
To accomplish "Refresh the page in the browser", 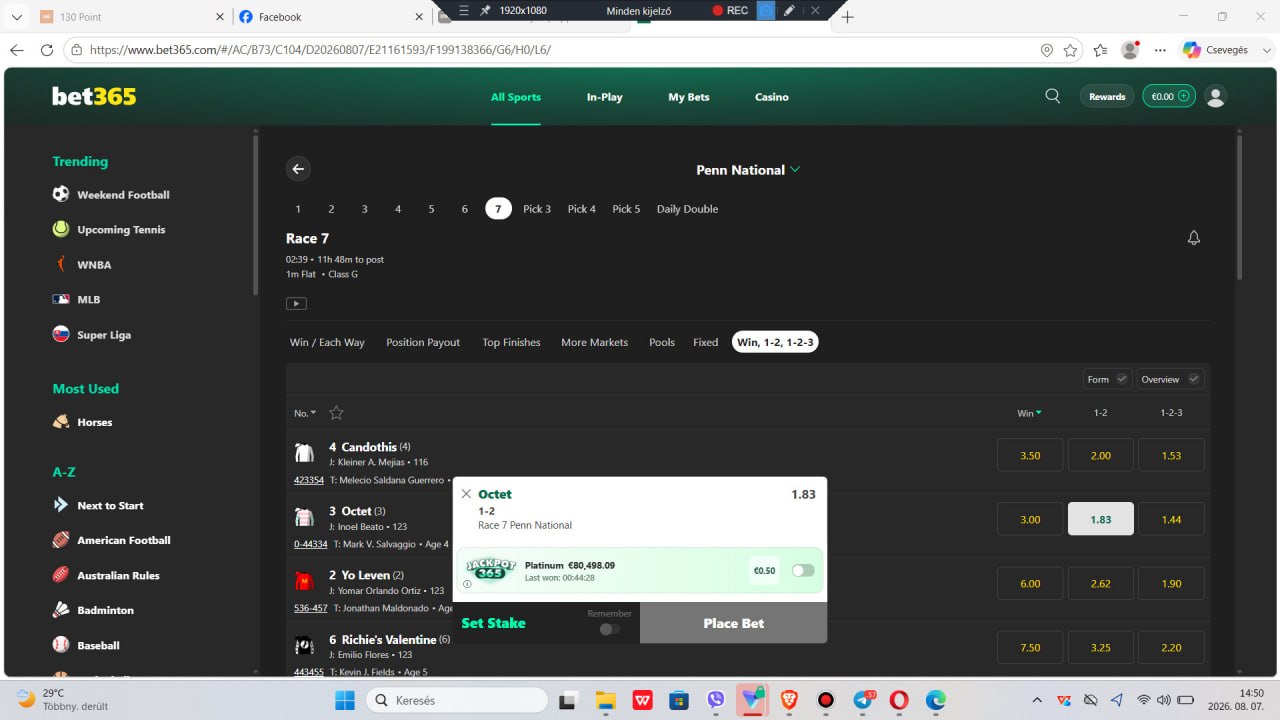I will pos(46,50).
